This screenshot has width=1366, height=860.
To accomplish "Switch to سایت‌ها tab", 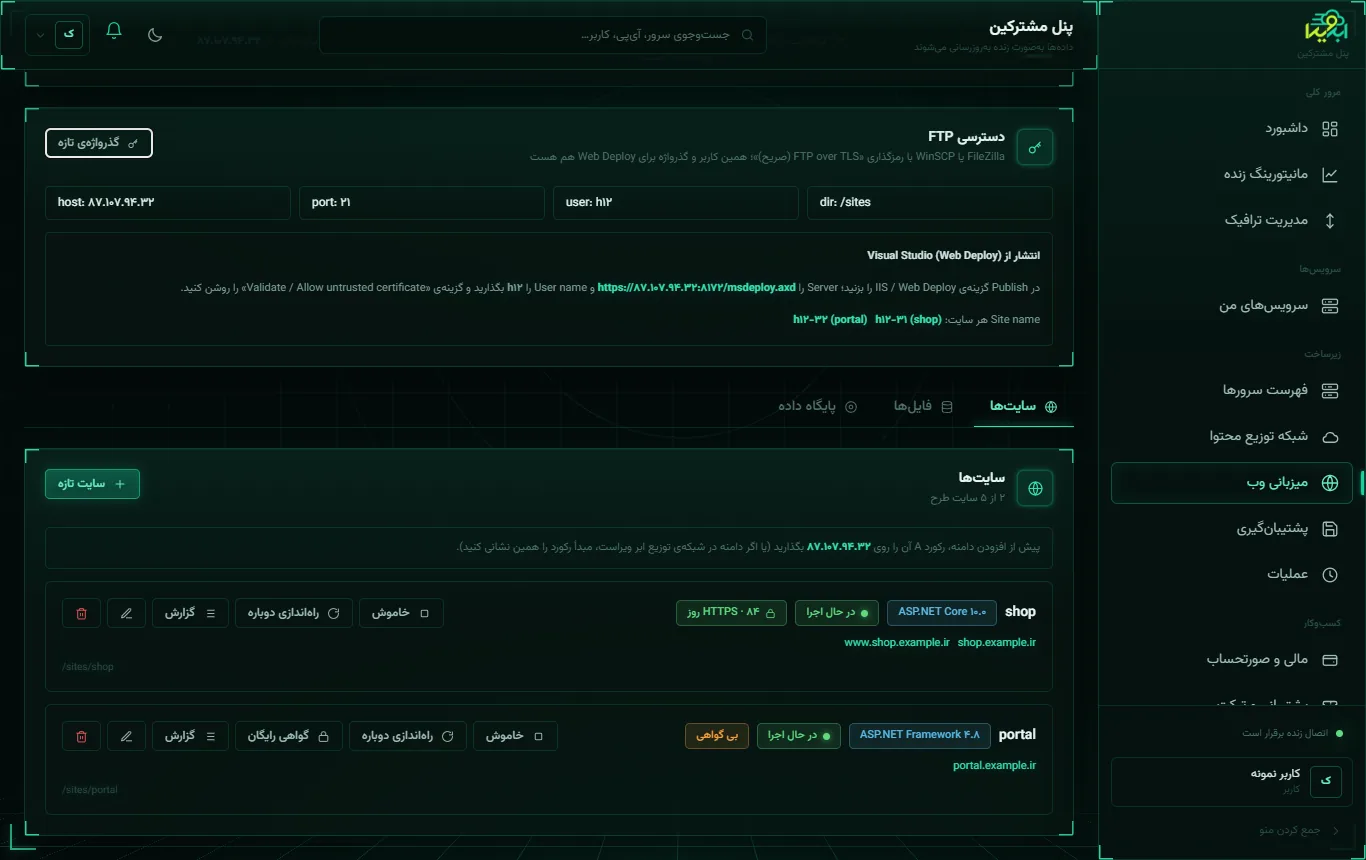I will tap(1024, 406).
